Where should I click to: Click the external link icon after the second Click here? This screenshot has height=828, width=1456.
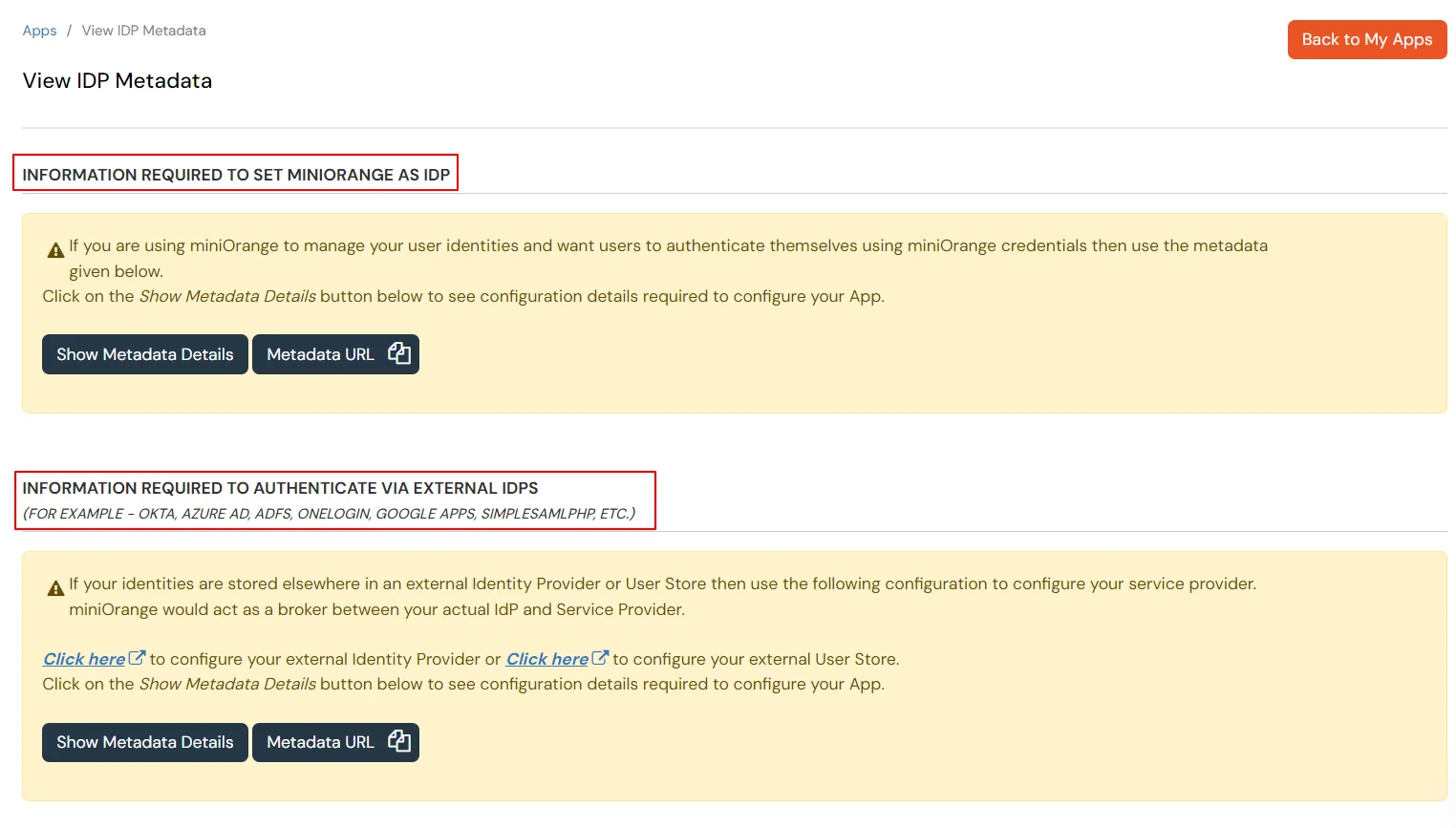[600, 657]
